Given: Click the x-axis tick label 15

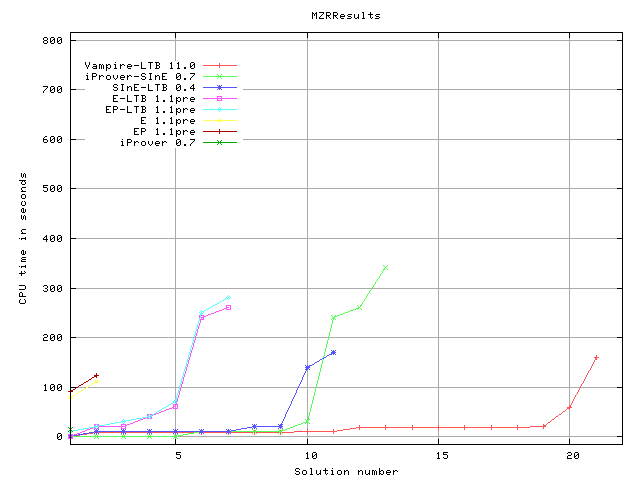Looking at the screenshot, I should [442, 456].
